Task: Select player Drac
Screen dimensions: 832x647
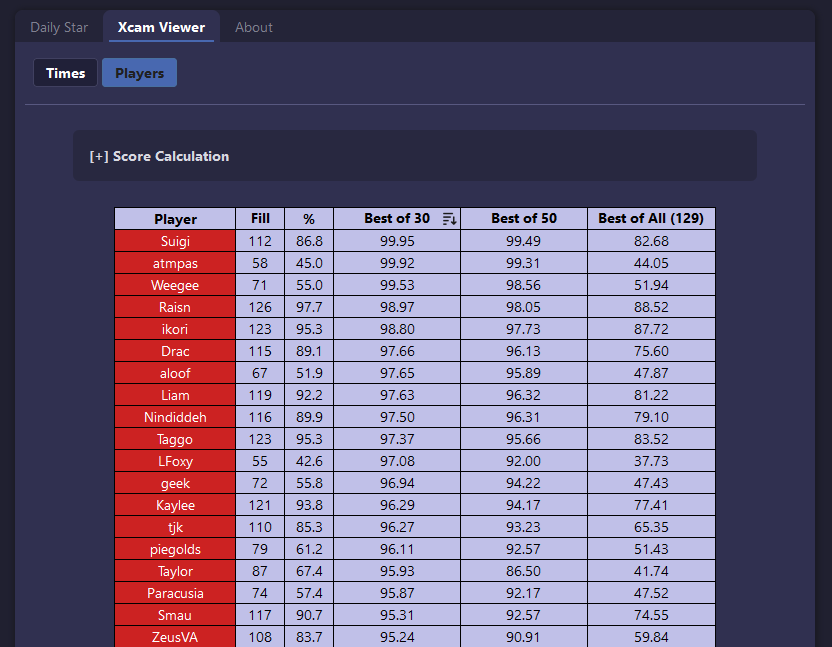Action: click(175, 351)
